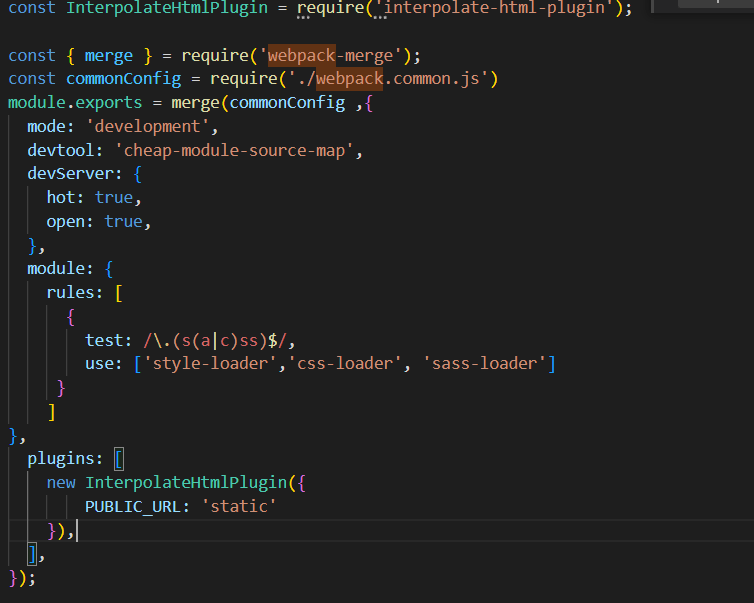This screenshot has height=603, width=754.
Task: Click the highlighted closing bracket of plugins
Action: (x=32, y=554)
